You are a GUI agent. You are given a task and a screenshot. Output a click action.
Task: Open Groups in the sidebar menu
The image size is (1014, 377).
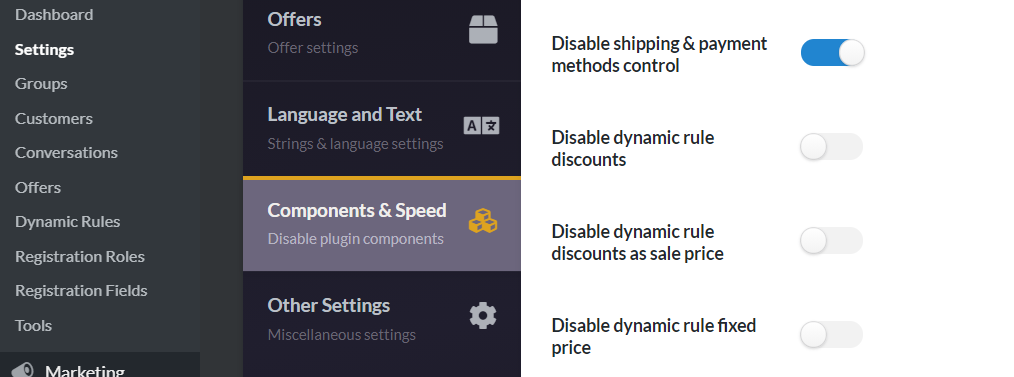(x=41, y=83)
